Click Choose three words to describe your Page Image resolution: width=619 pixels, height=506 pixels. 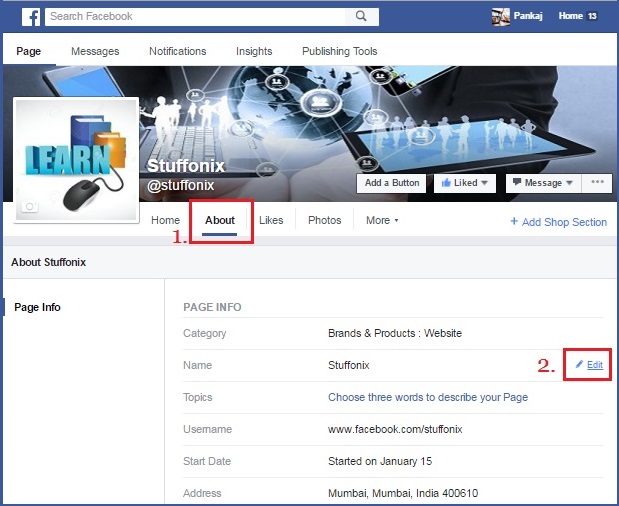(x=428, y=397)
